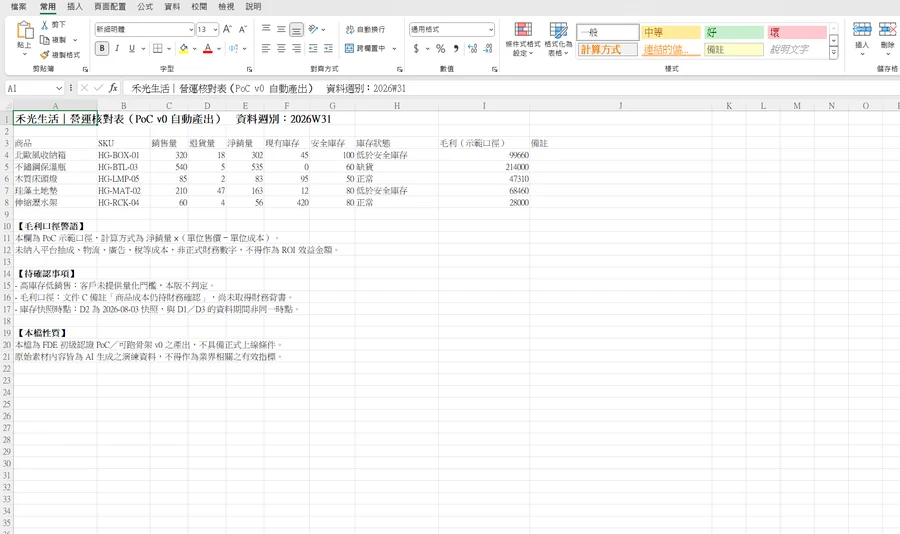Toggle Wrap Text (自動換行)

click(365, 29)
